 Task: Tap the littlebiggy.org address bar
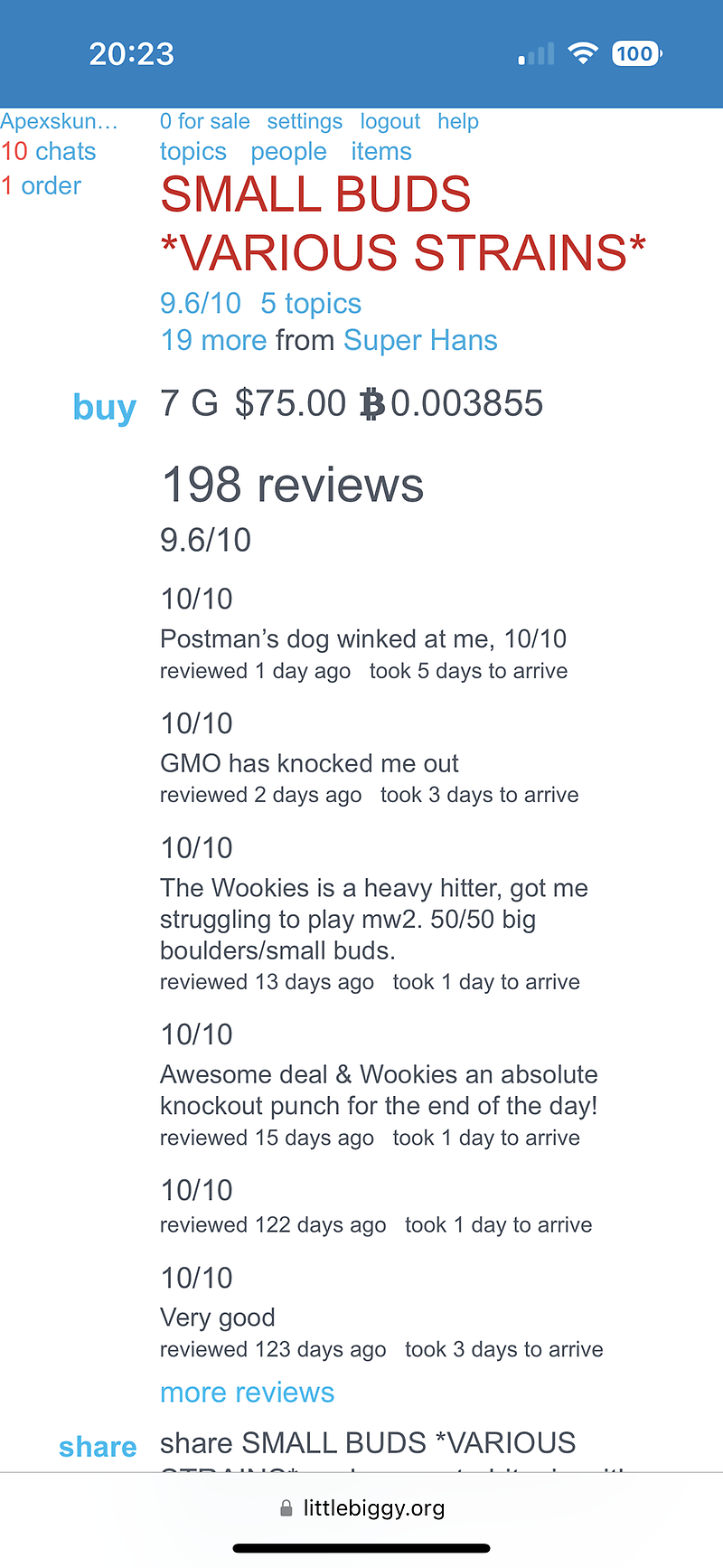[x=373, y=1507]
